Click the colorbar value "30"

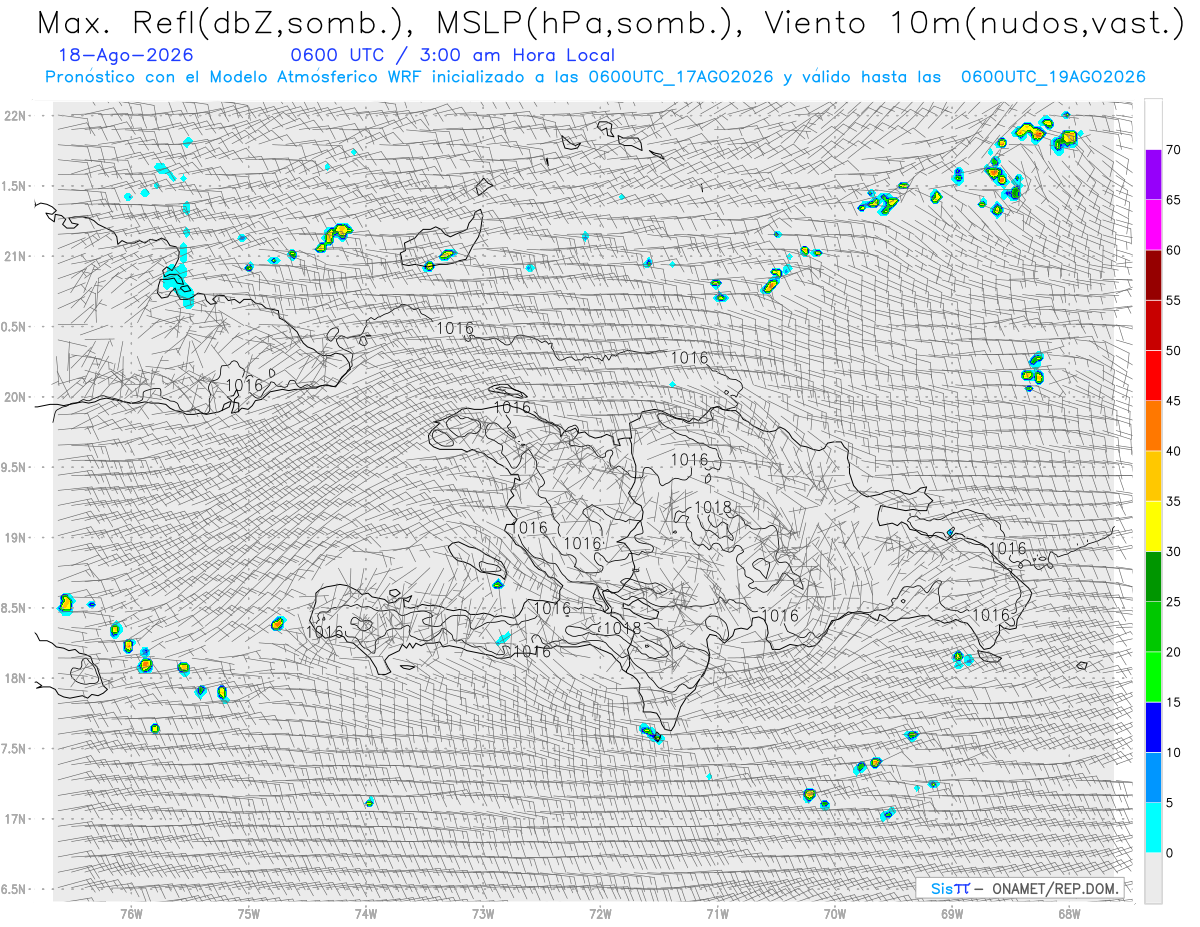click(x=1173, y=552)
